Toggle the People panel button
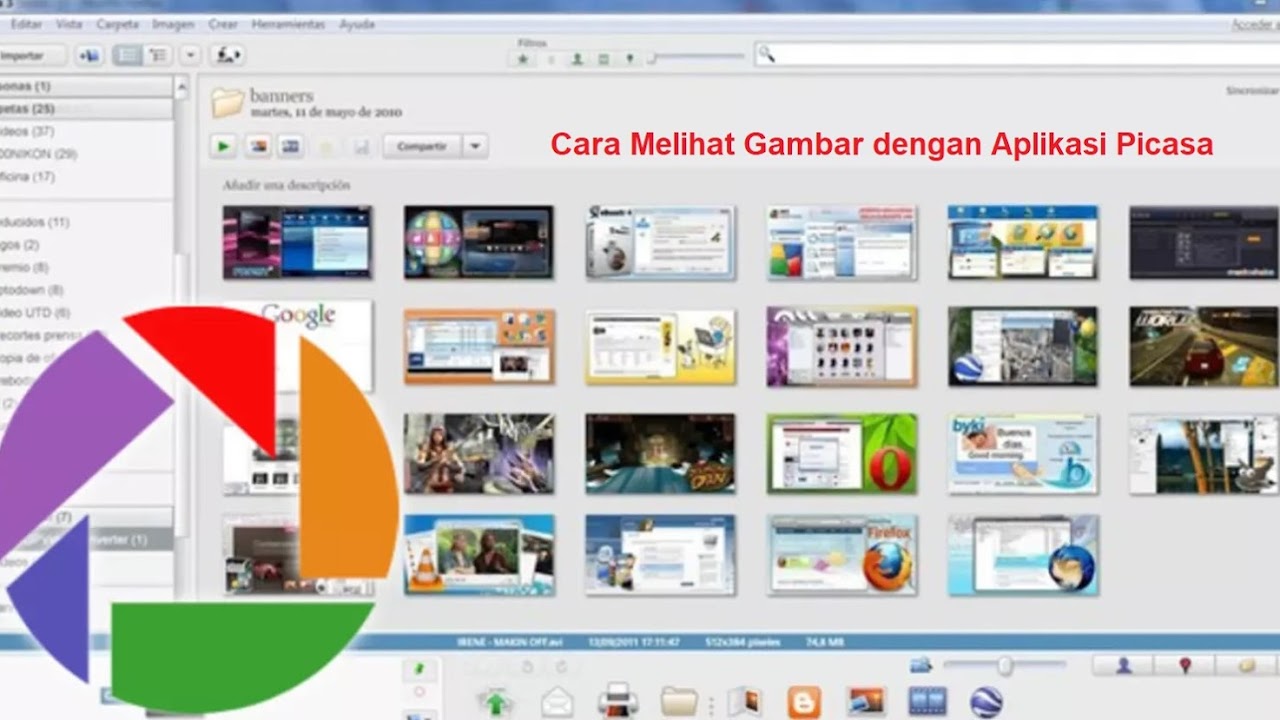The image size is (1280, 720). (x=1122, y=665)
